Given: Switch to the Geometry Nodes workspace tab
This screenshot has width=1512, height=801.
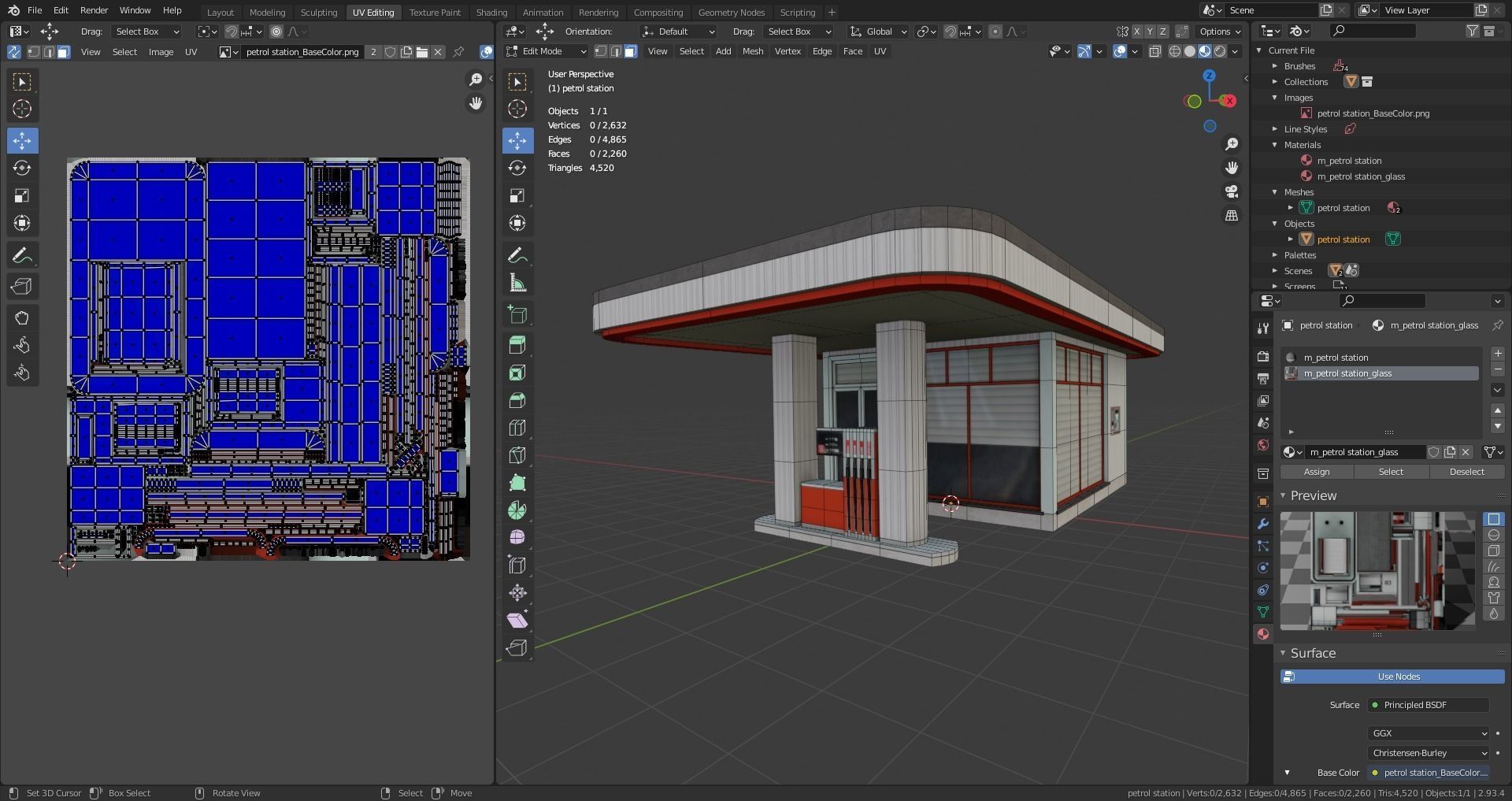Looking at the screenshot, I should 731,12.
